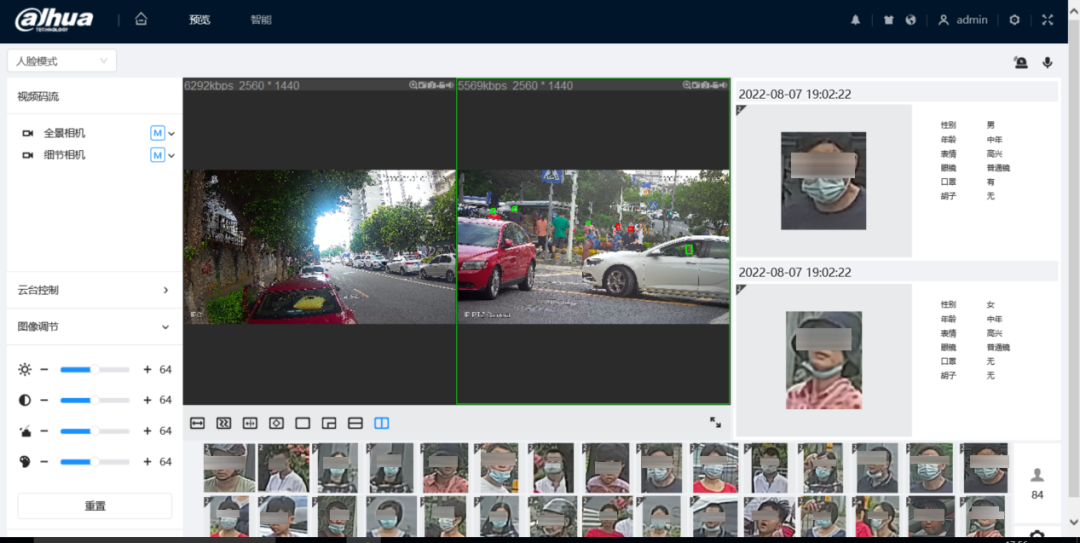Go to home page icon
The image size is (1080, 543).
pyautogui.click(x=141, y=19)
